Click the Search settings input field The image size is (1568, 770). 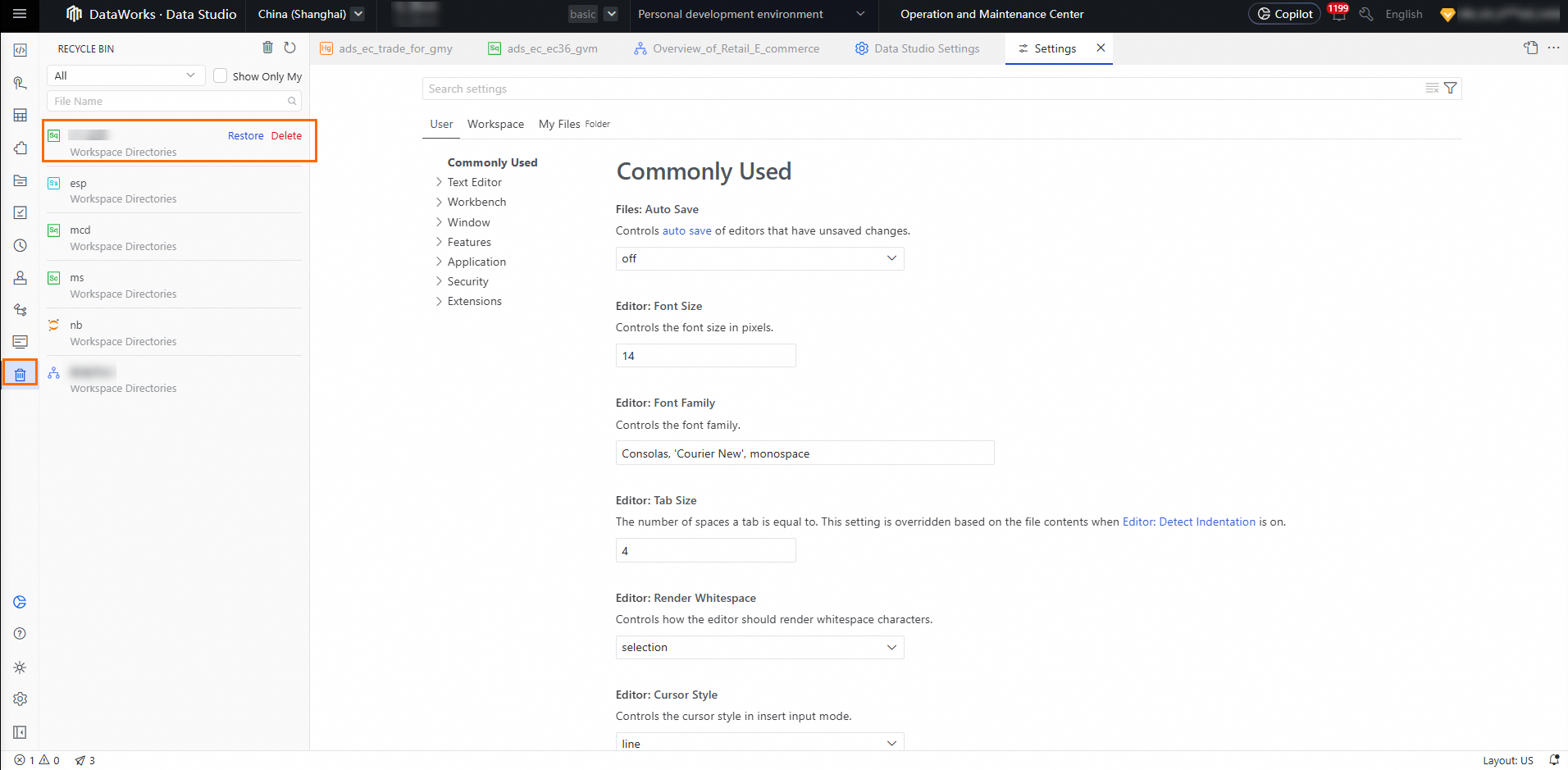tap(918, 89)
